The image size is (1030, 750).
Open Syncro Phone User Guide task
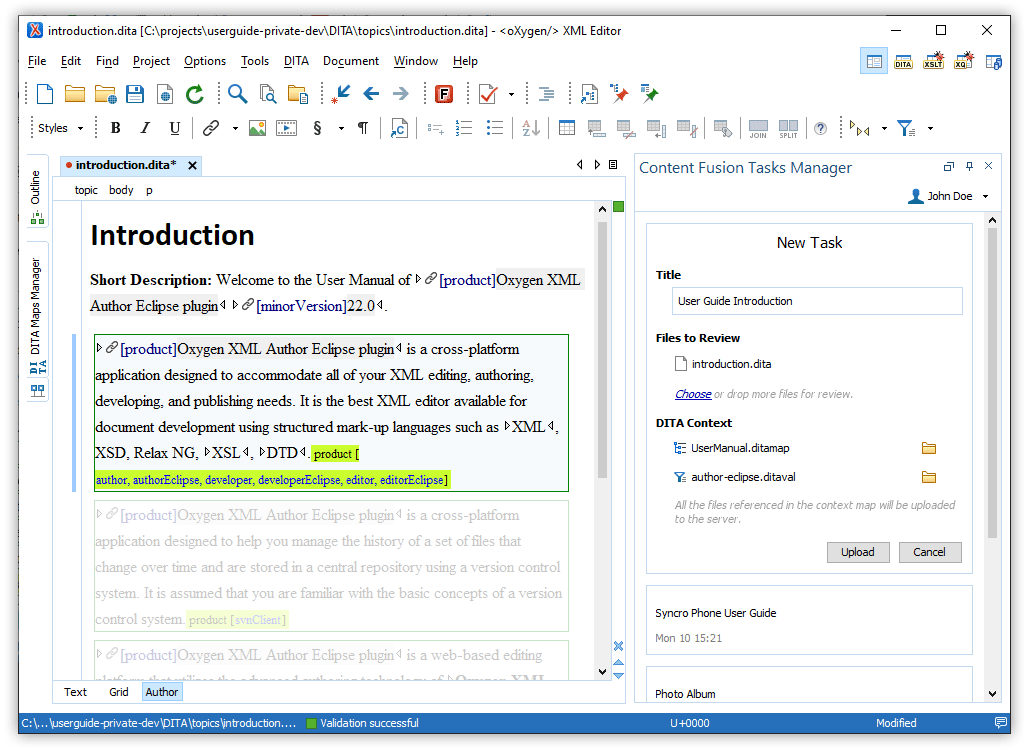tap(809, 620)
